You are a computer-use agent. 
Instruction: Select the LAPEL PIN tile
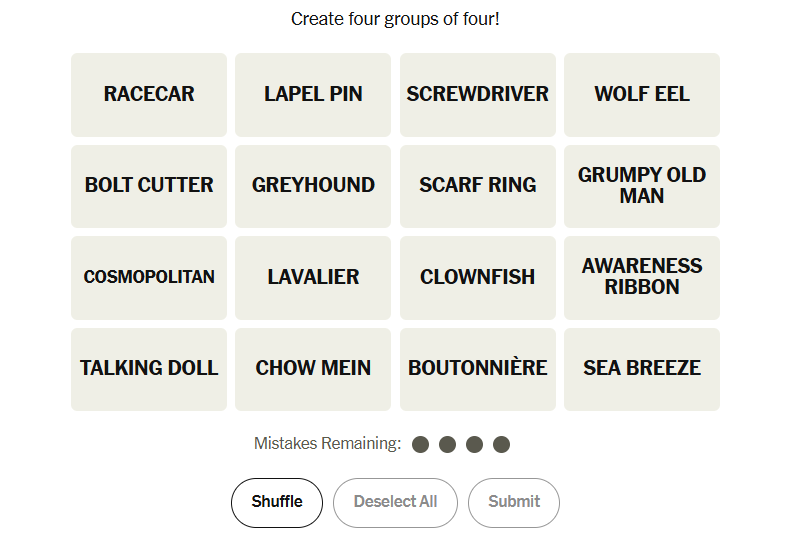[x=313, y=95]
